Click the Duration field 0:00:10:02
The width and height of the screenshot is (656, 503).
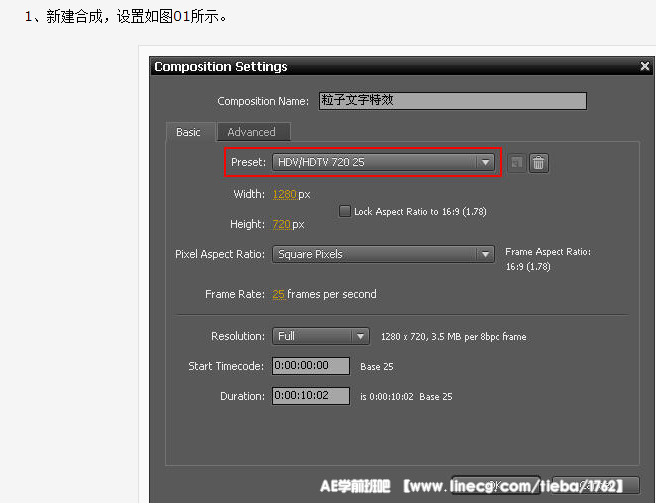pyautogui.click(x=311, y=396)
